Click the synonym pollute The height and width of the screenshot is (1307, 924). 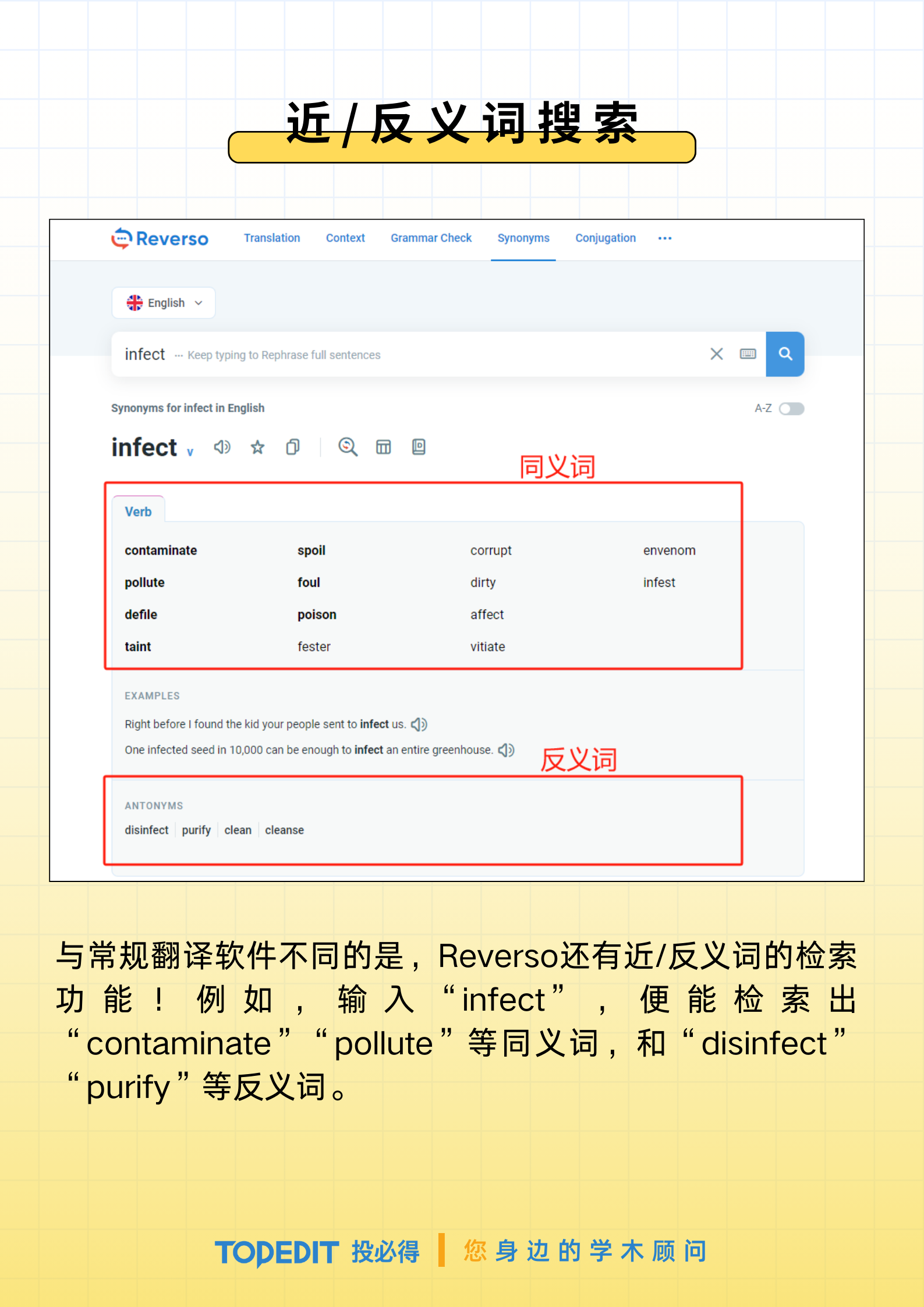click(x=144, y=583)
